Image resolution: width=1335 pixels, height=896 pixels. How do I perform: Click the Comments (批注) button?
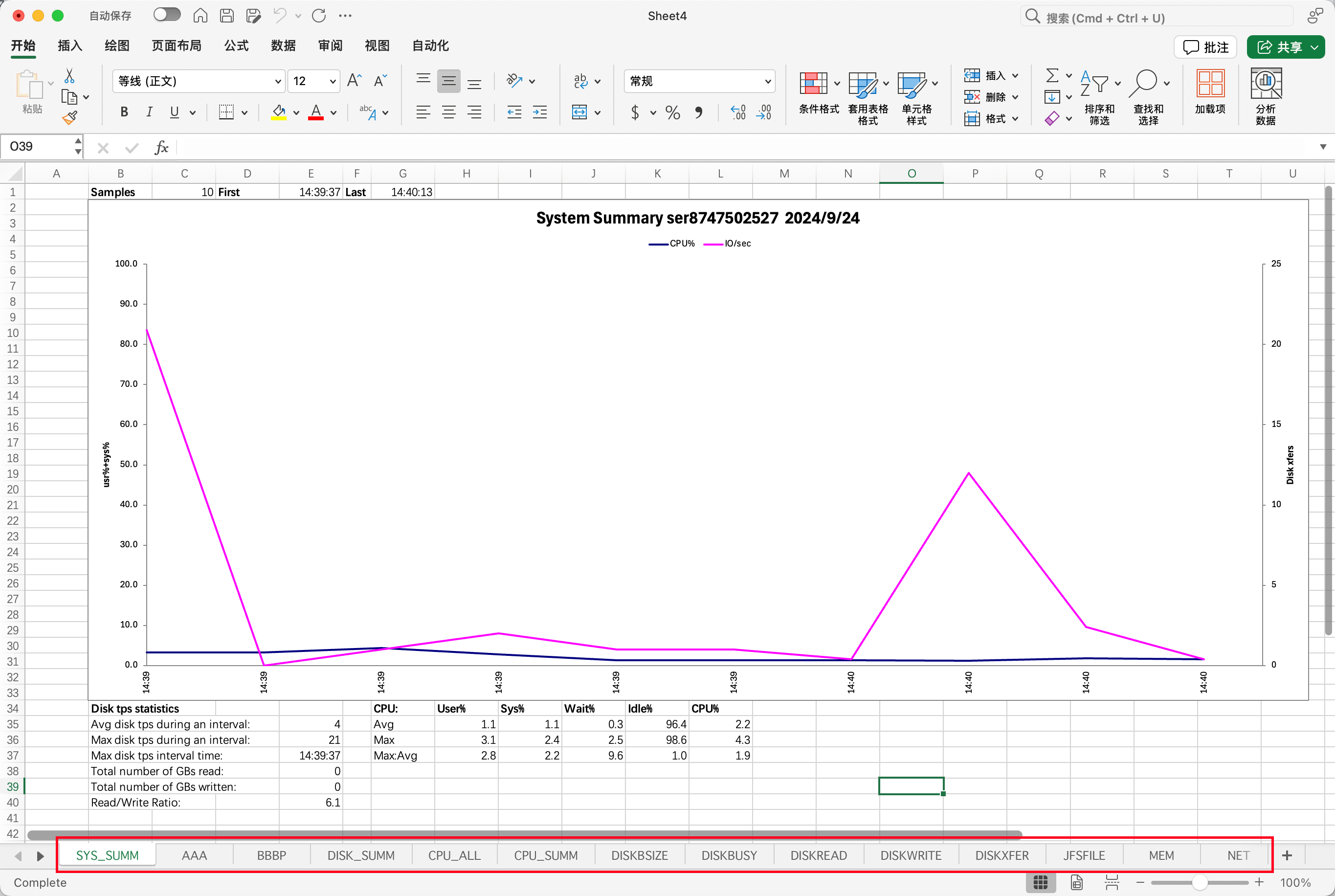pos(1205,47)
